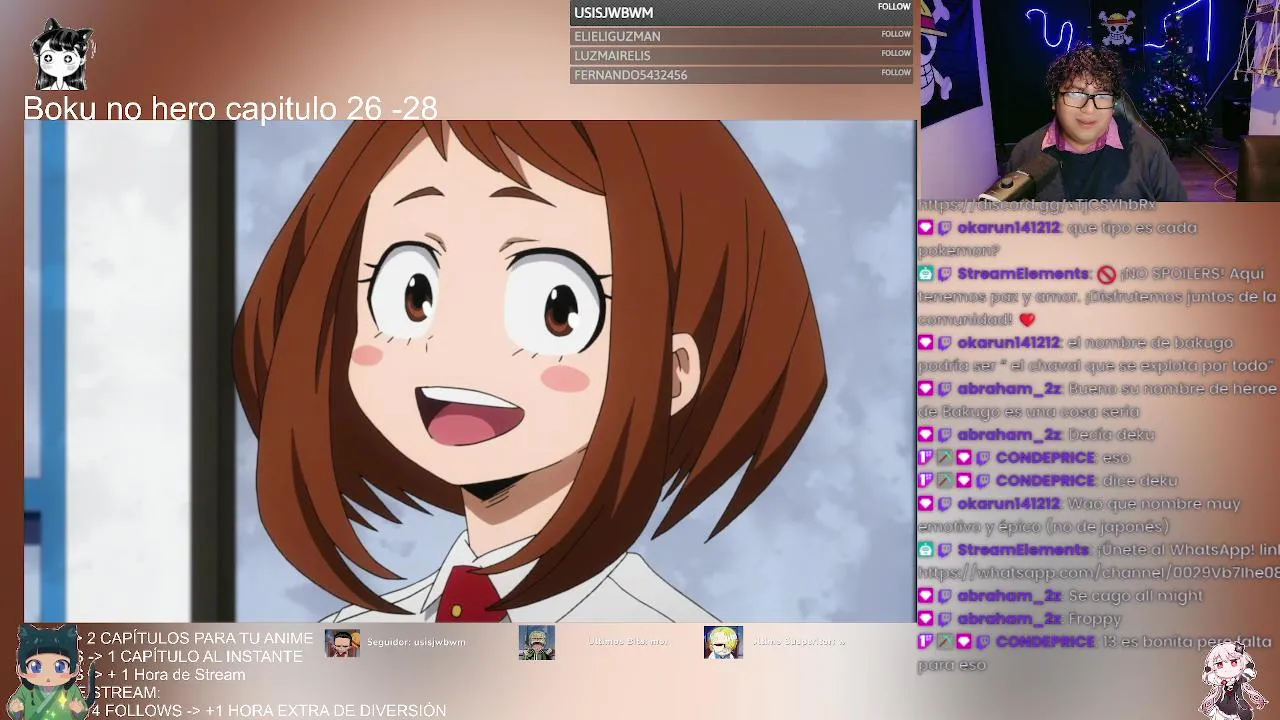Click '4 FOLLOWS -> +1 HORA EXTRA DE DIVERSIÓN'
This screenshot has height=720, width=1280.
pyautogui.click(x=268, y=710)
